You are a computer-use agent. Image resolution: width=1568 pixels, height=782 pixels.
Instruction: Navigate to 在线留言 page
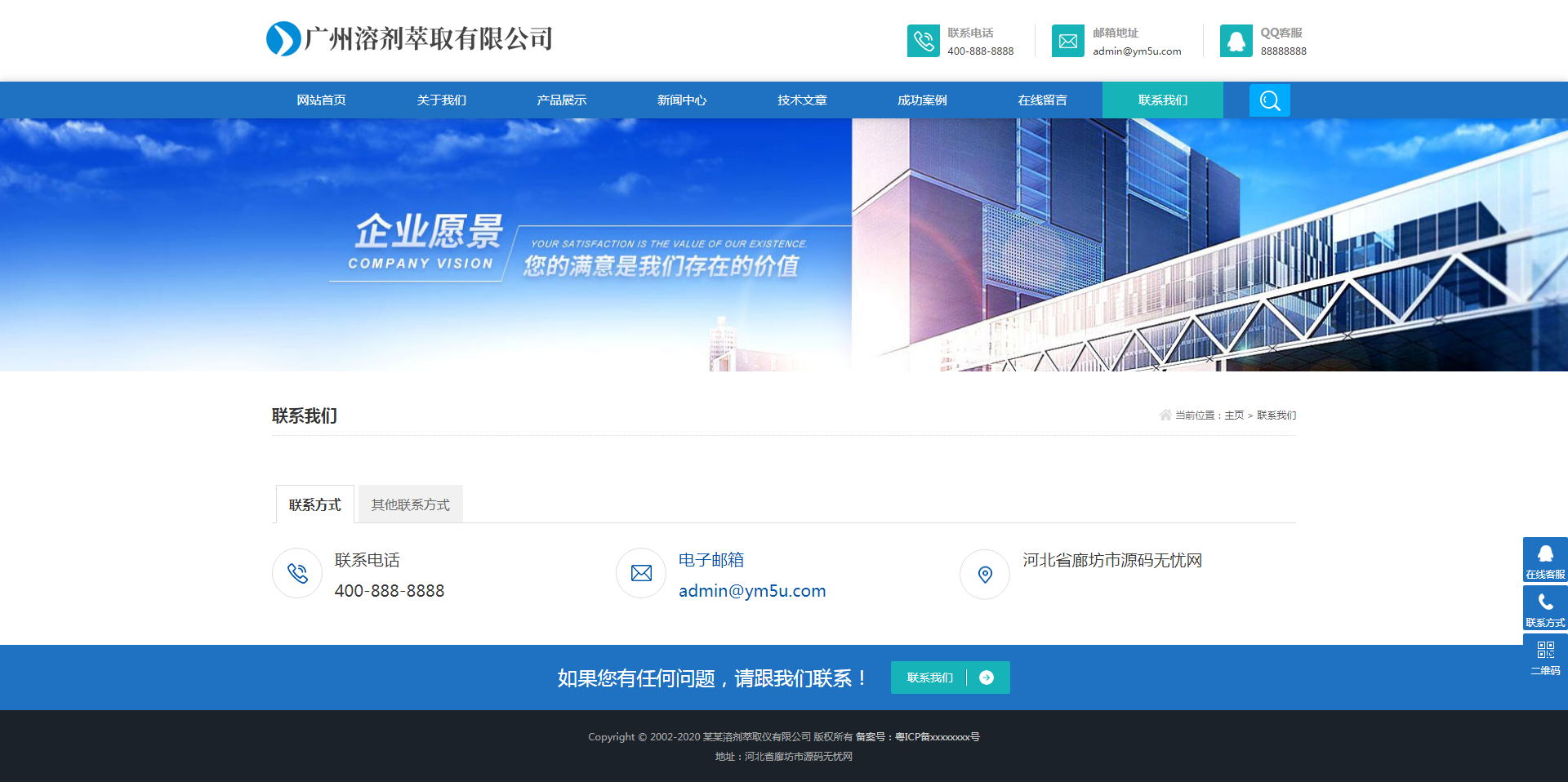1042,100
